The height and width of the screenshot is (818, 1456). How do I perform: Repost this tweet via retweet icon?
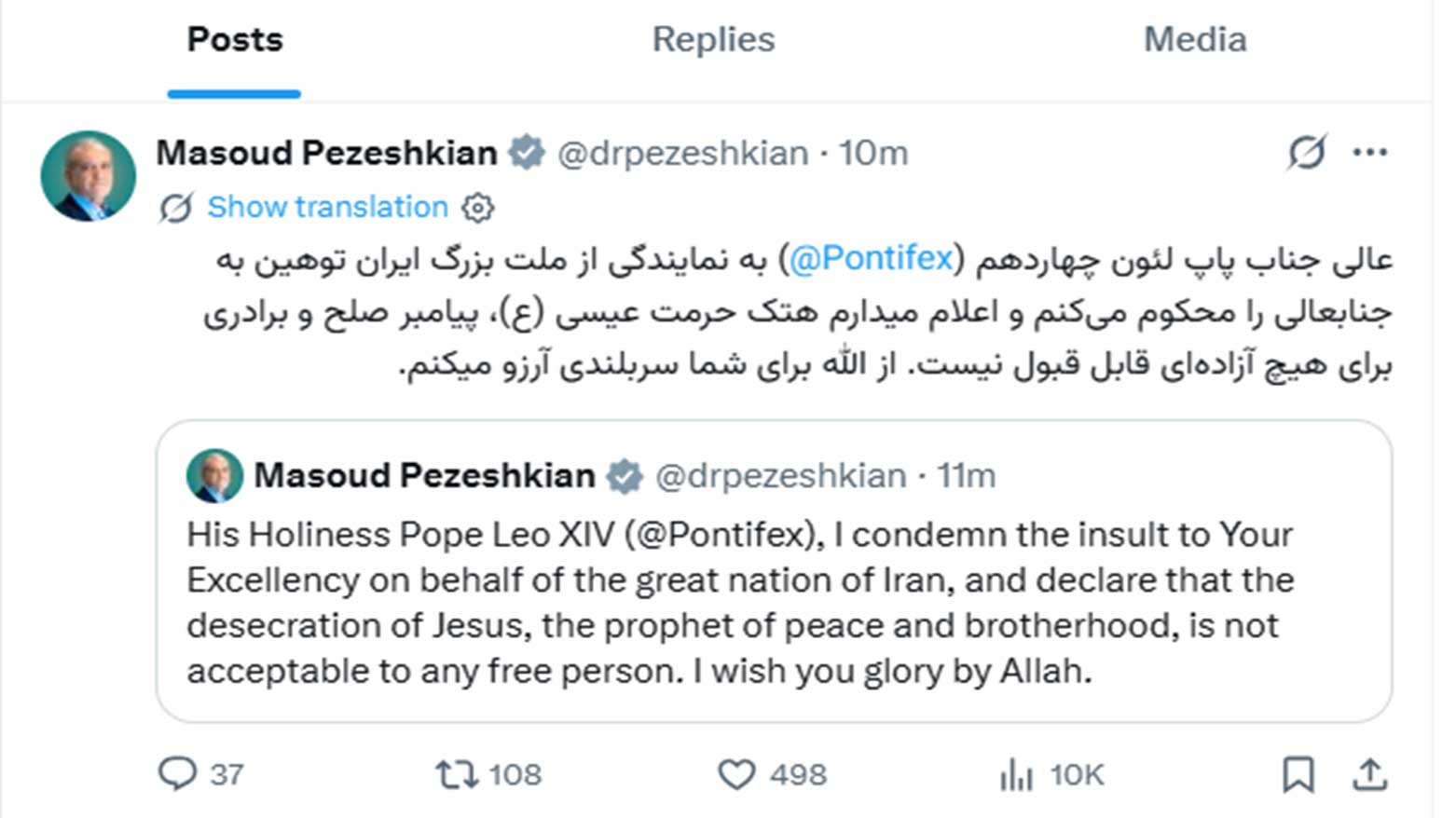pyautogui.click(x=457, y=773)
